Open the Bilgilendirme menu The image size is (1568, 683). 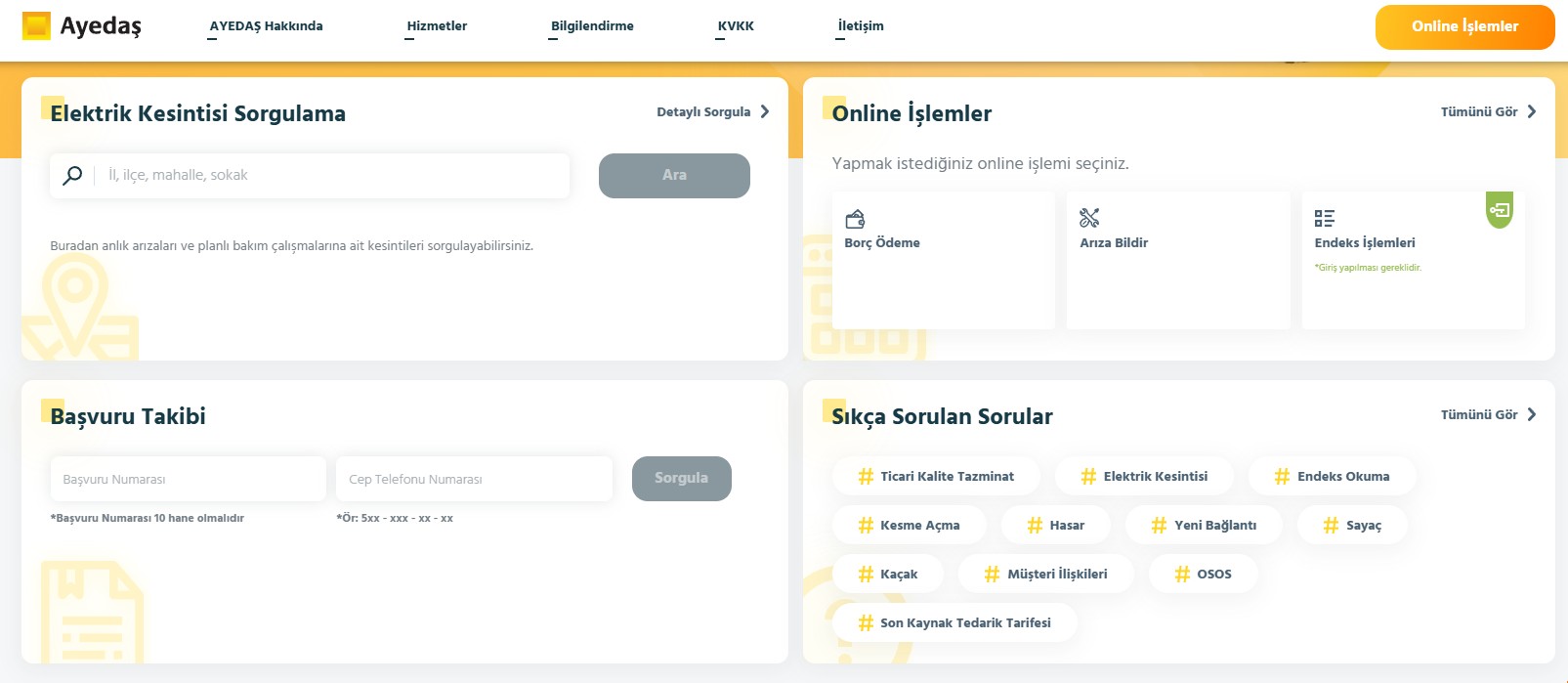[592, 26]
